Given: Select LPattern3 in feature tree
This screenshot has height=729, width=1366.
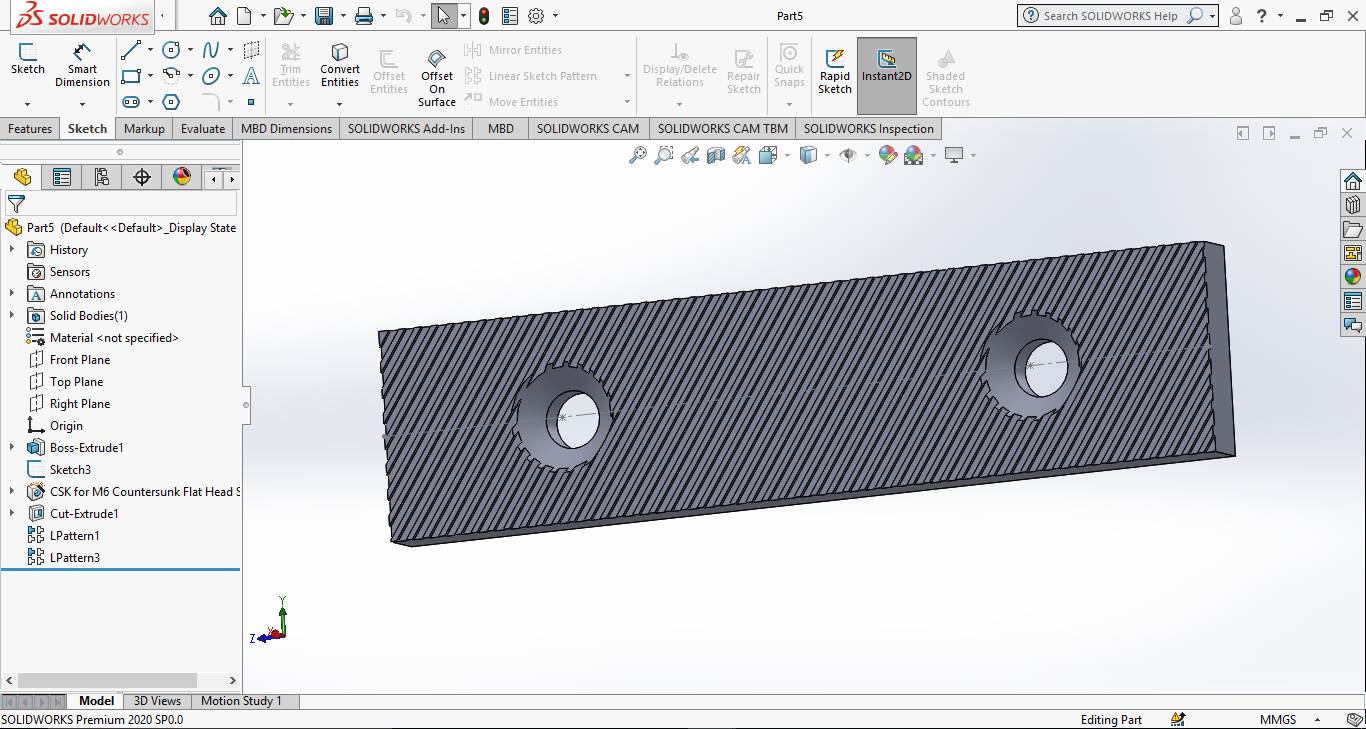Looking at the screenshot, I should click(75, 558).
